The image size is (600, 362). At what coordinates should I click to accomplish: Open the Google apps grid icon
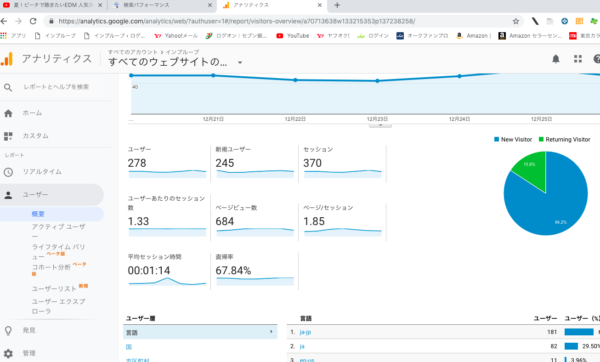(578, 59)
